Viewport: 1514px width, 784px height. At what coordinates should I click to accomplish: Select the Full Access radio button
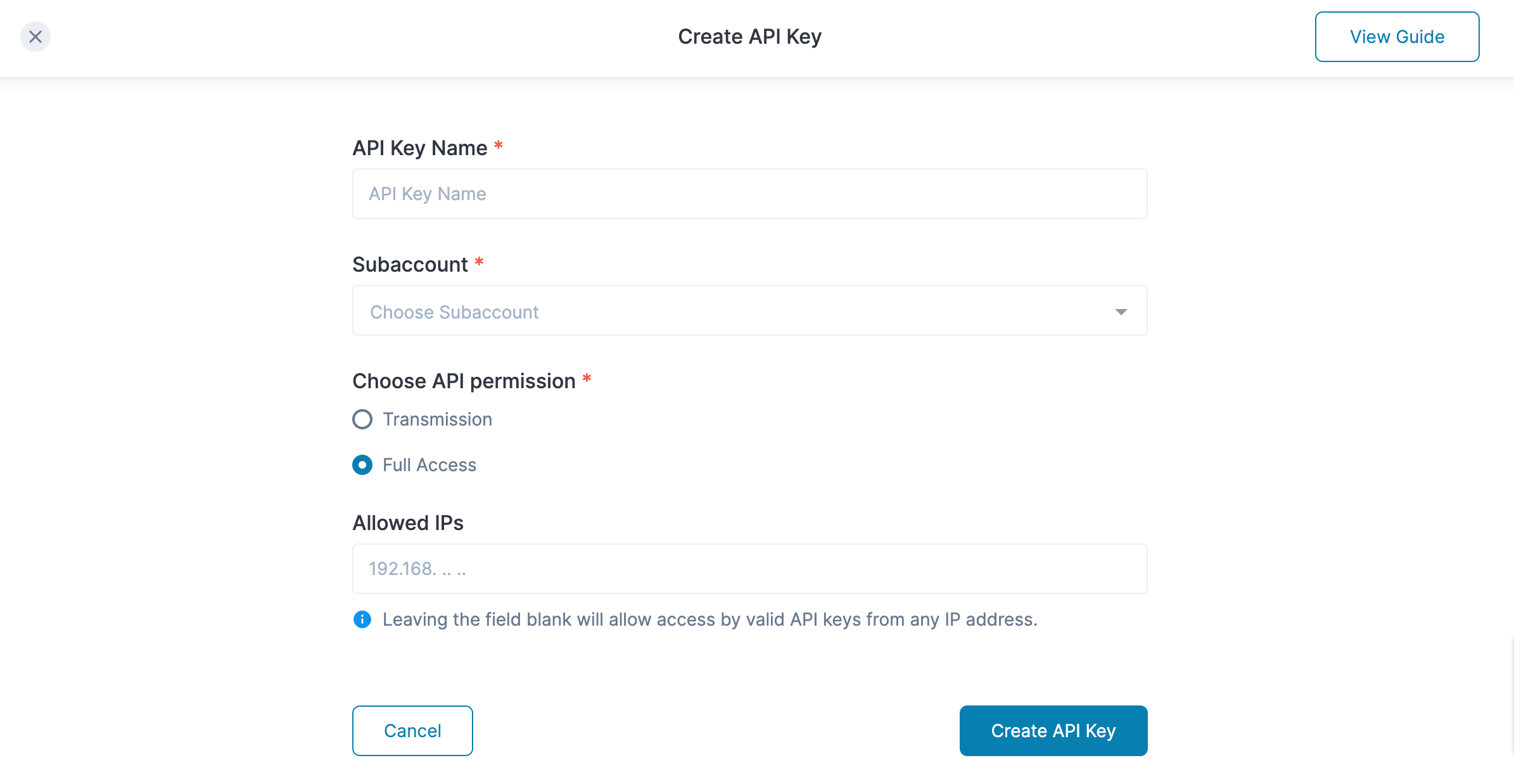point(362,465)
